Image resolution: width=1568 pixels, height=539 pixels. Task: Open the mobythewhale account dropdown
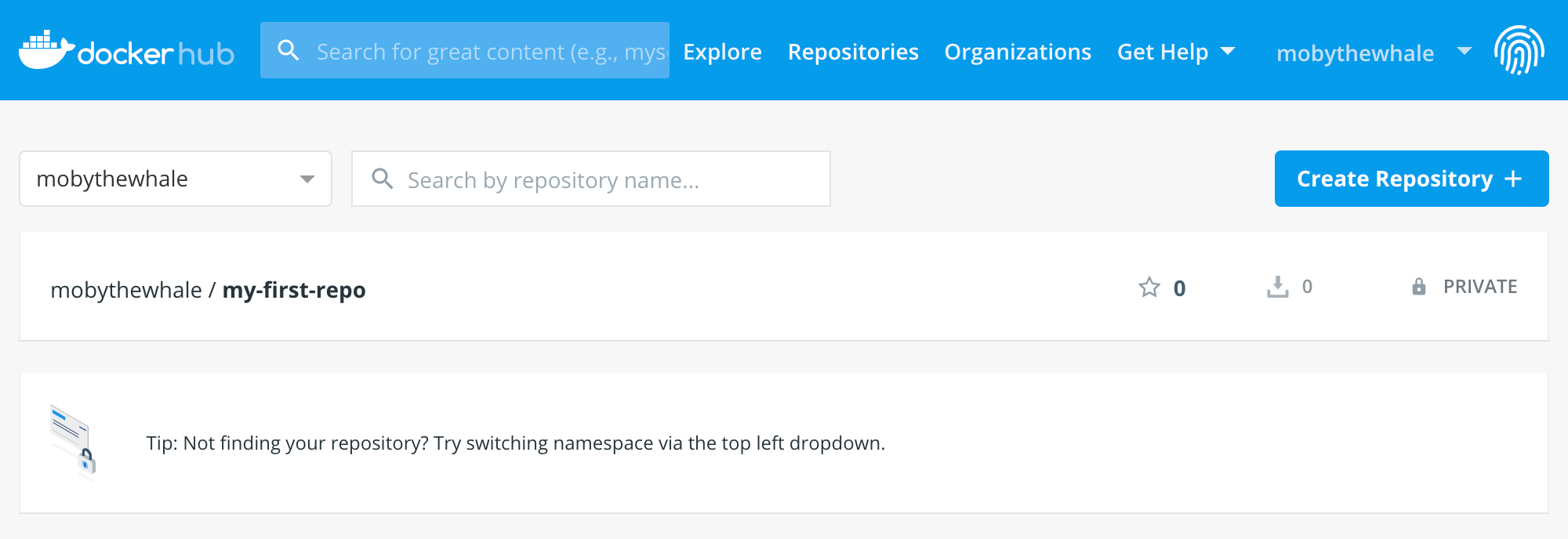(x=1377, y=52)
